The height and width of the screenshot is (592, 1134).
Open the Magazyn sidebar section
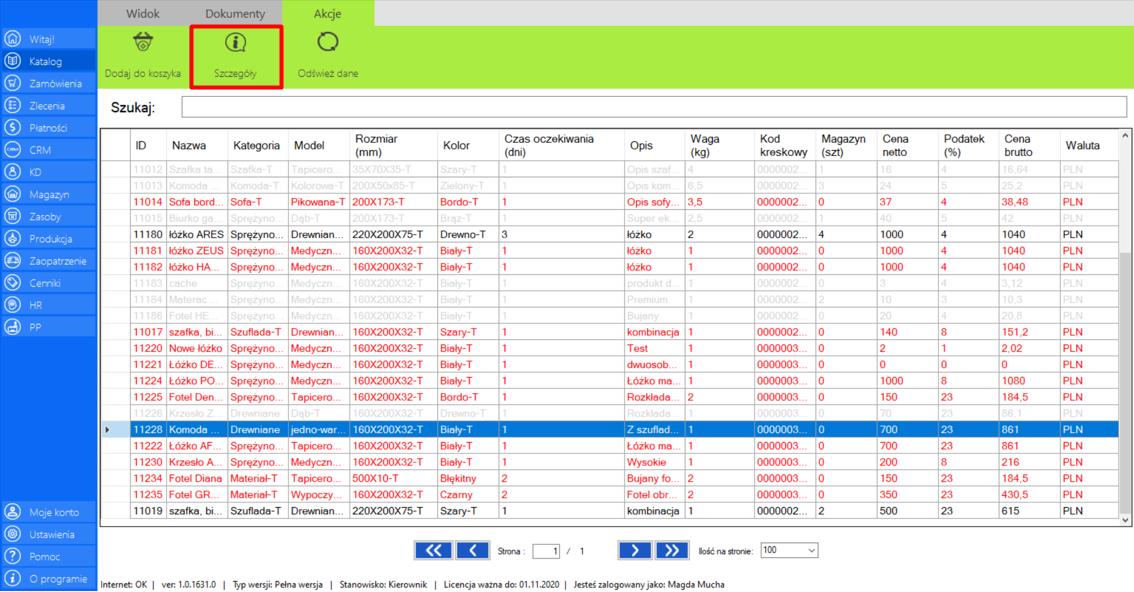[48, 194]
